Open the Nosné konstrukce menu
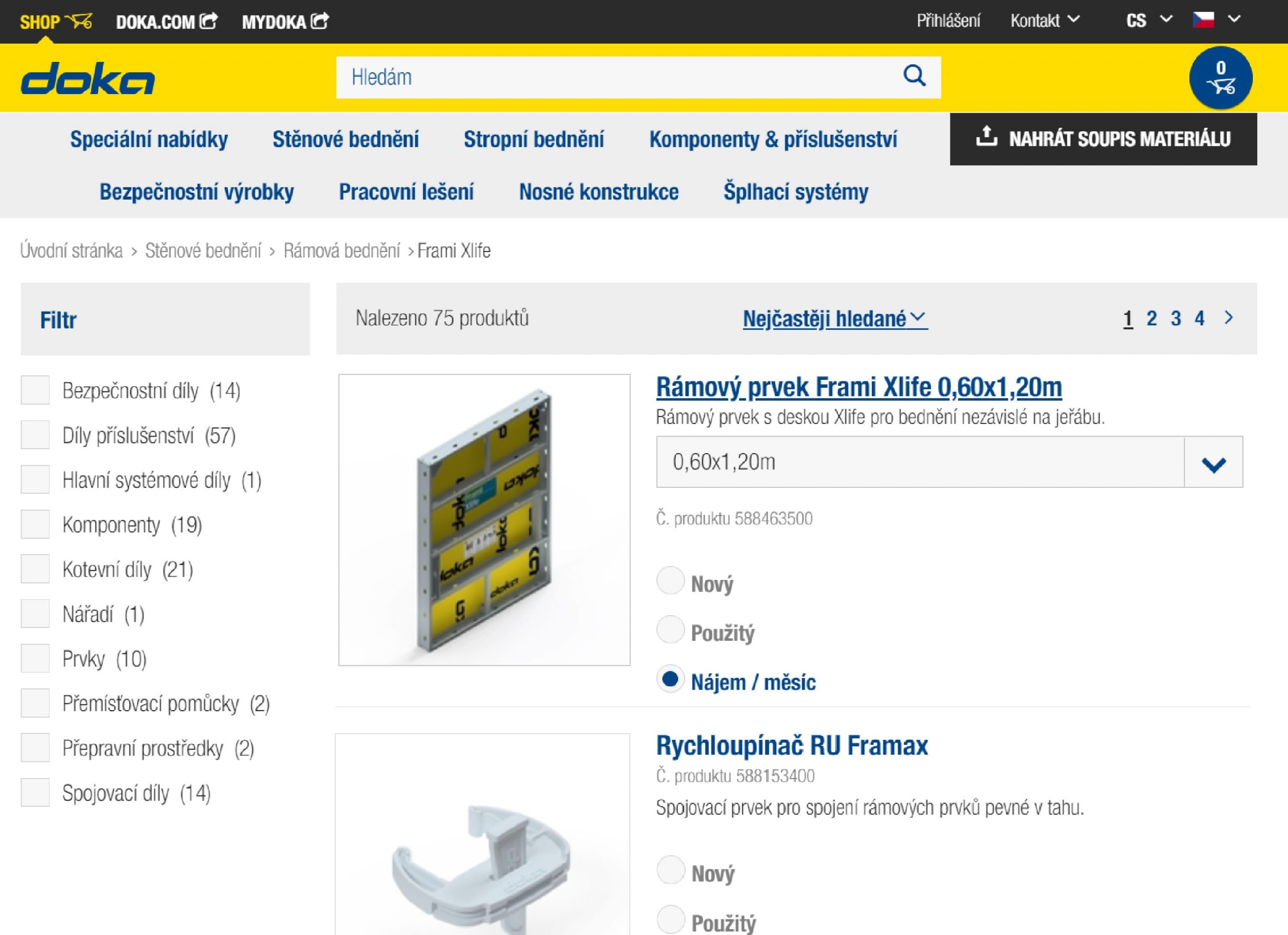Image resolution: width=1288 pixels, height=935 pixels. pyautogui.click(x=599, y=192)
